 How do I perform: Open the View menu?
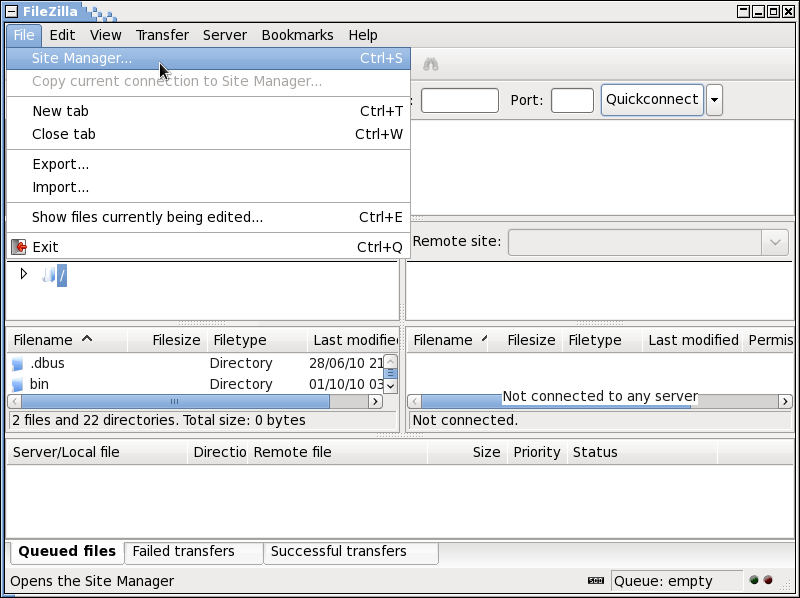click(106, 35)
